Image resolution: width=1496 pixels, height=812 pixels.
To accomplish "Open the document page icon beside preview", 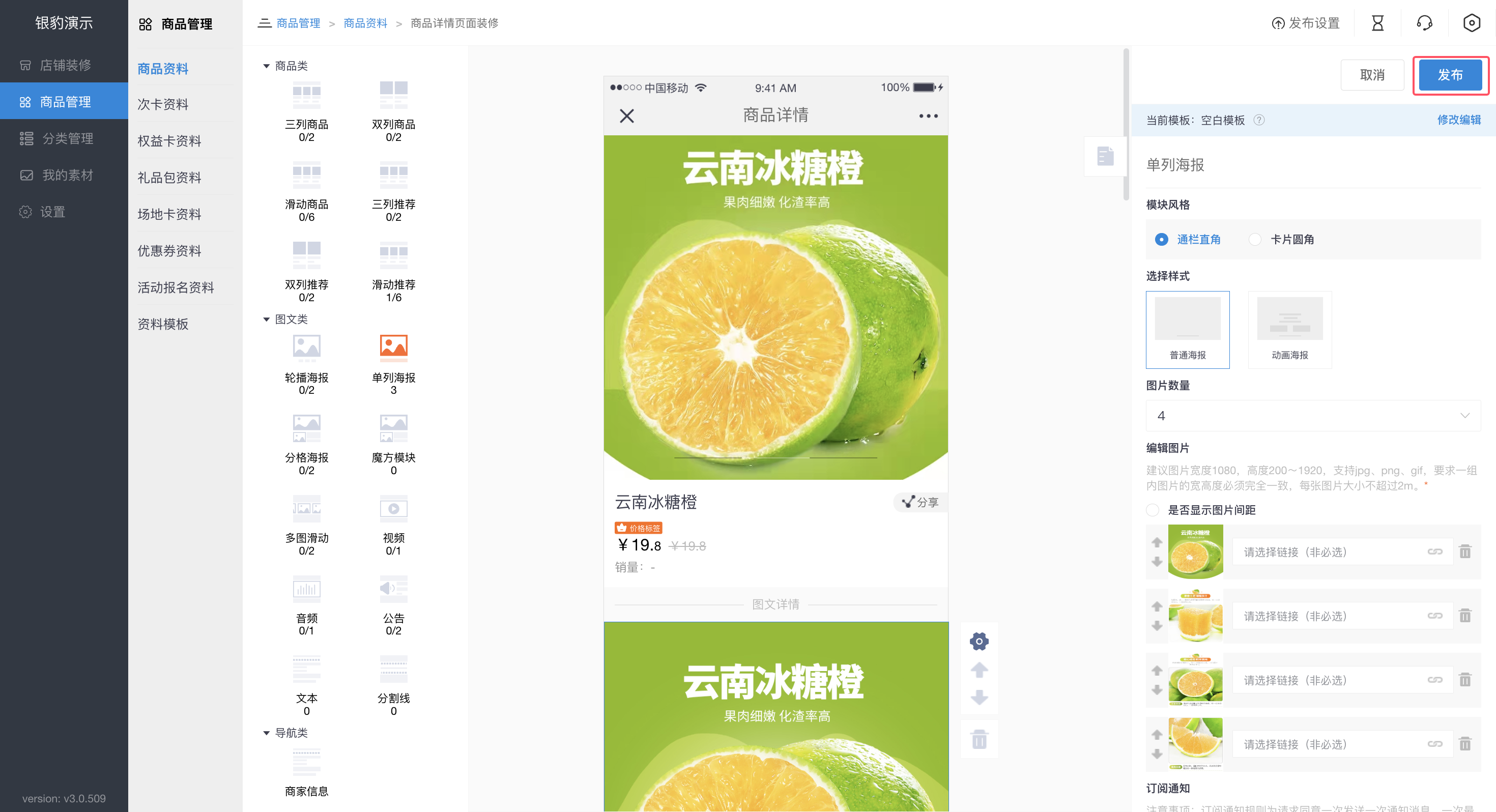I will pos(1105,156).
